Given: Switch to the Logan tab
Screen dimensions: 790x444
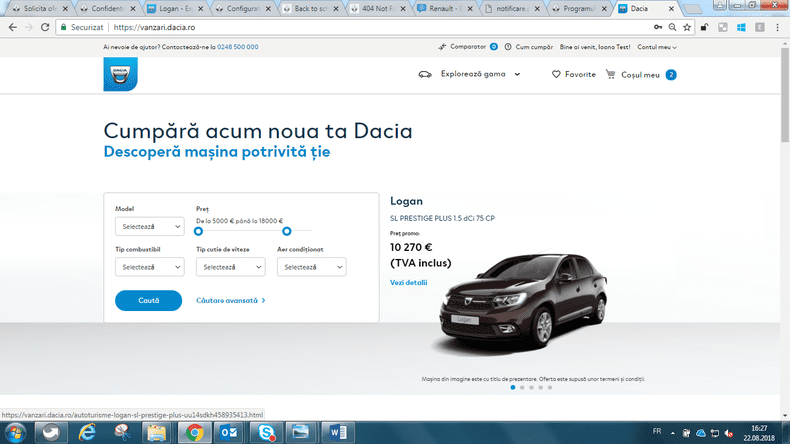Looking at the screenshot, I should pos(175,9).
